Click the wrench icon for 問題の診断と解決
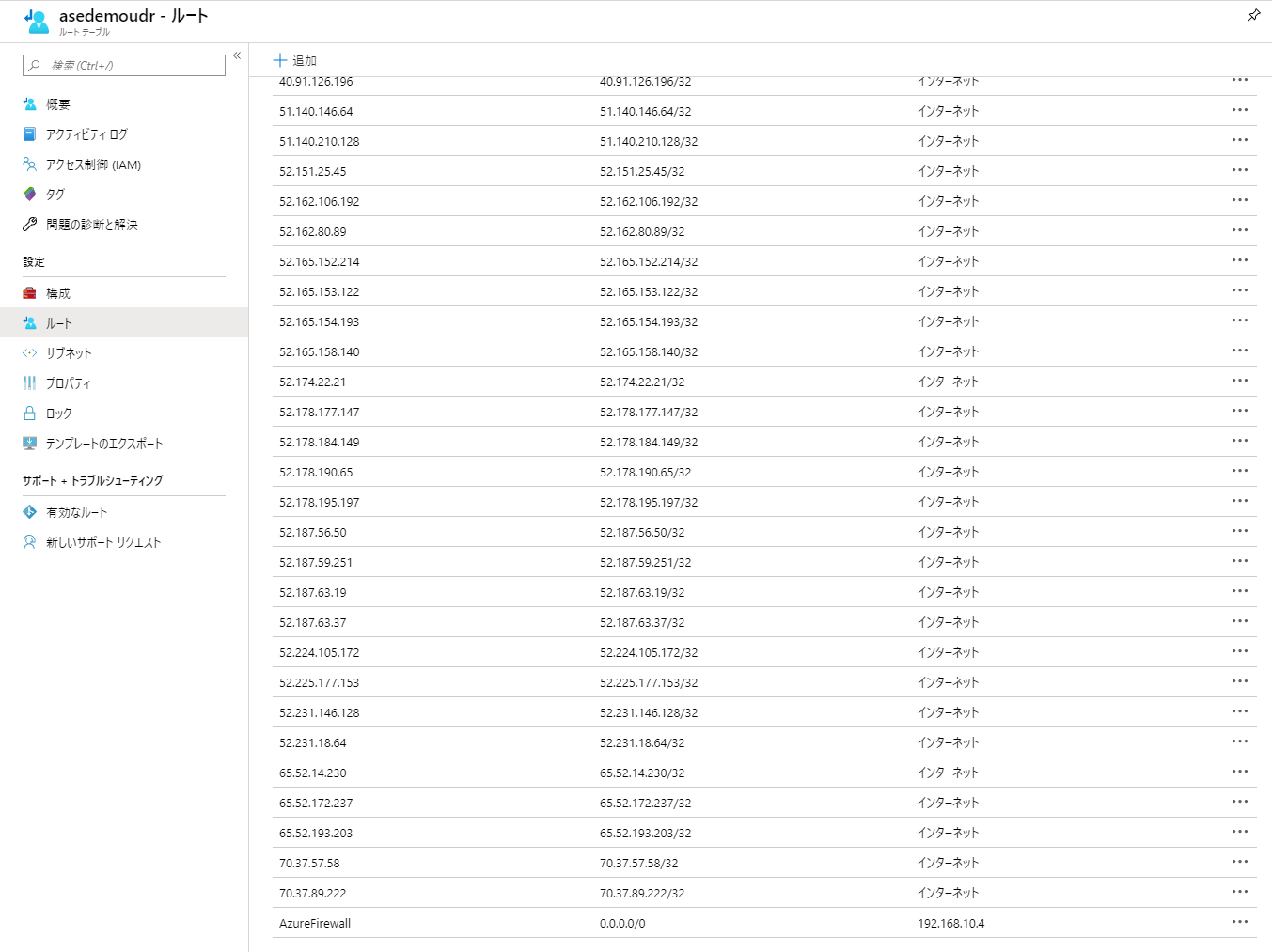 30,225
